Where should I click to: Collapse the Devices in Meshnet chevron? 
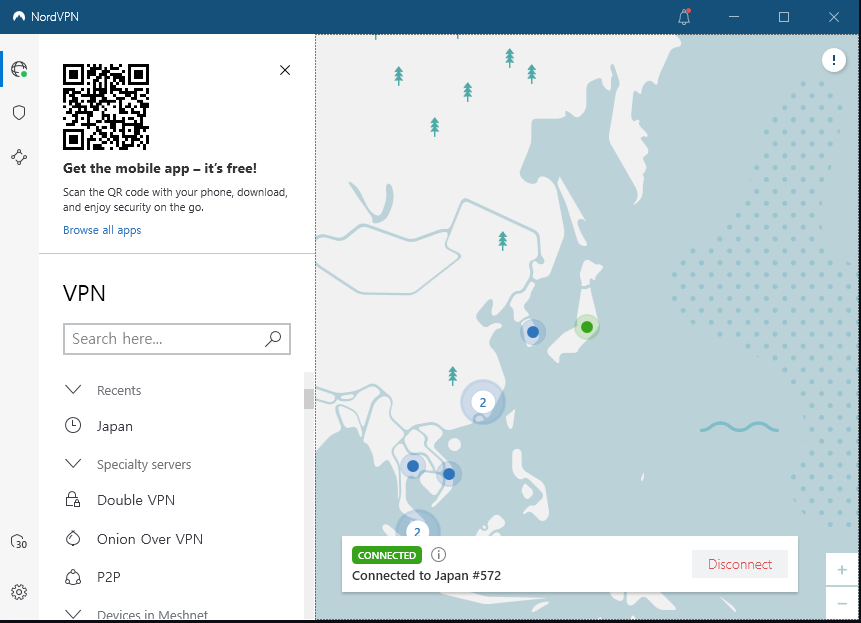(x=73, y=614)
